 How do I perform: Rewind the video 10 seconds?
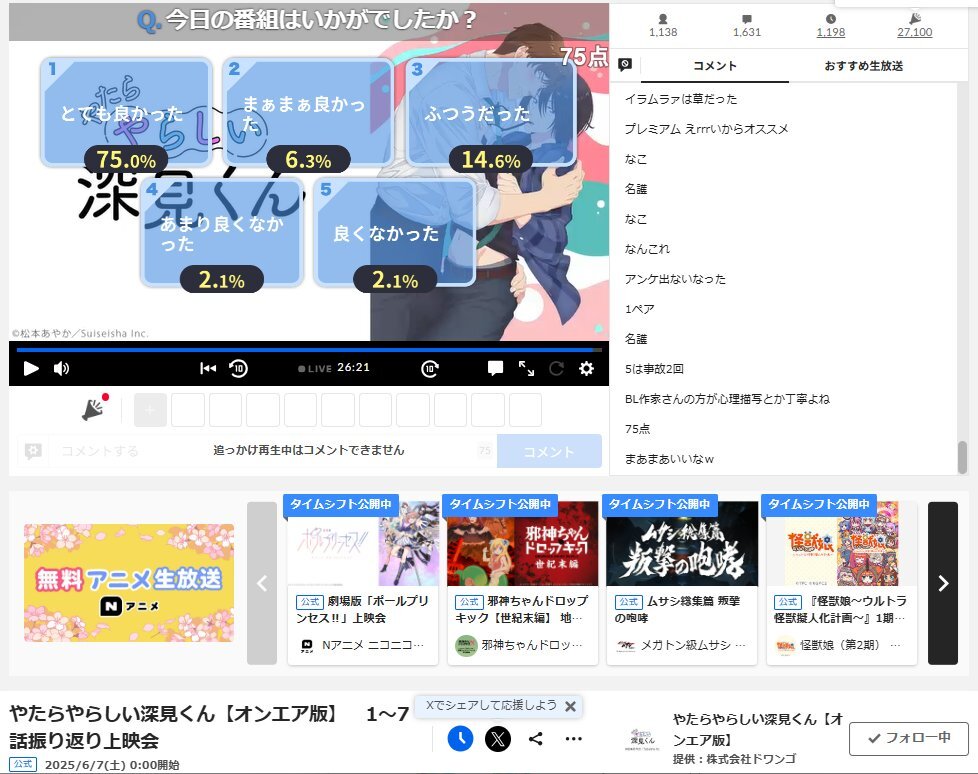point(238,369)
